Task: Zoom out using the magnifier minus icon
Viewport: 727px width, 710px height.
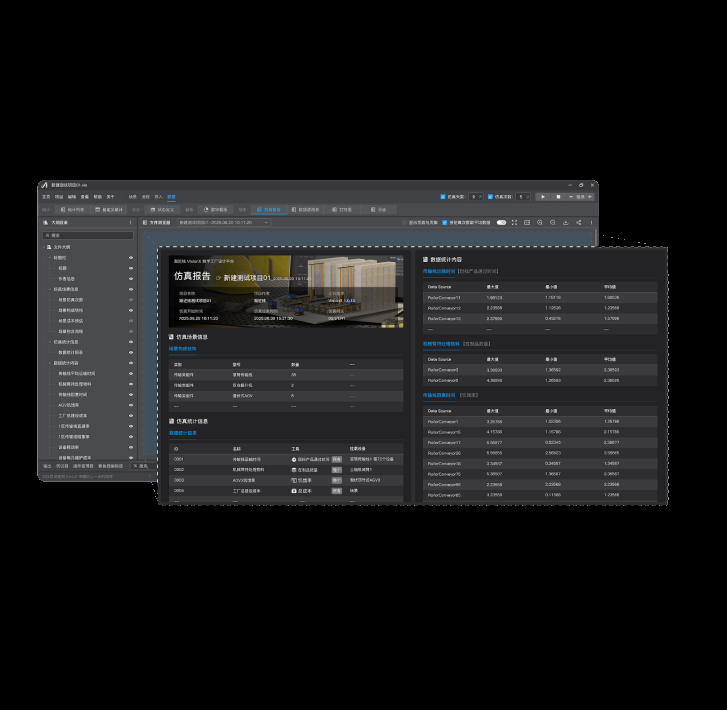Action: (x=553, y=223)
